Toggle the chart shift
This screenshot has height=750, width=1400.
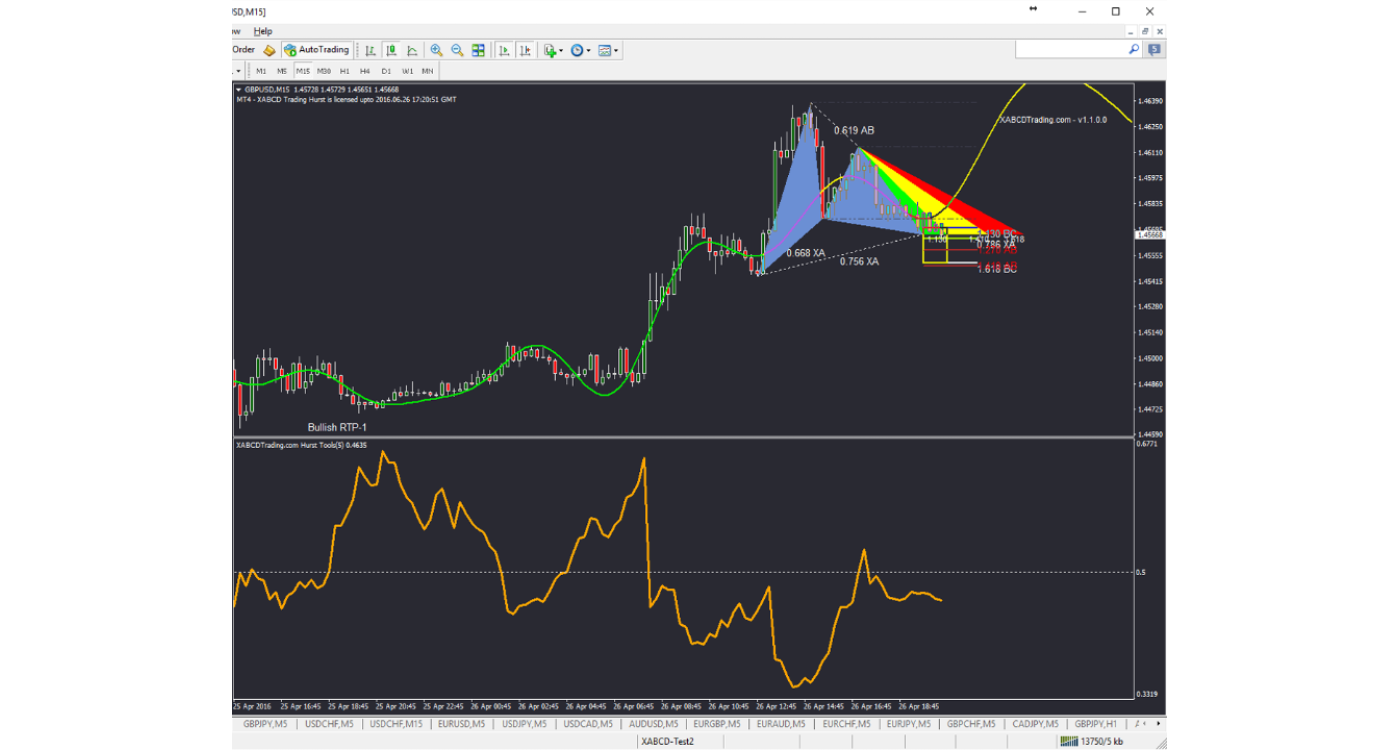tap(525, 49)
